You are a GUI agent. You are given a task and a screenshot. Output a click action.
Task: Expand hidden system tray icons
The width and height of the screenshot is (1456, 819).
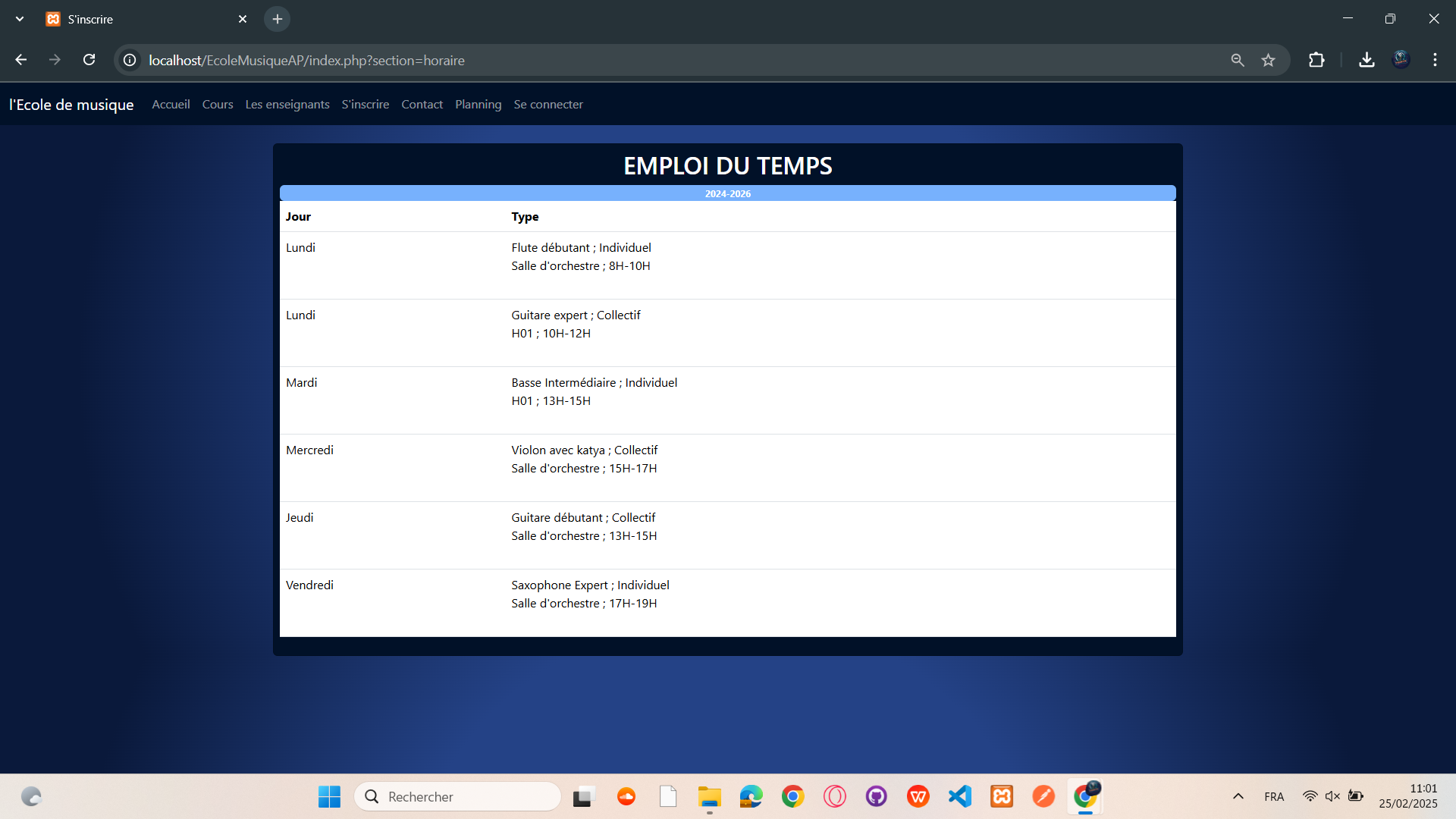1238,796
